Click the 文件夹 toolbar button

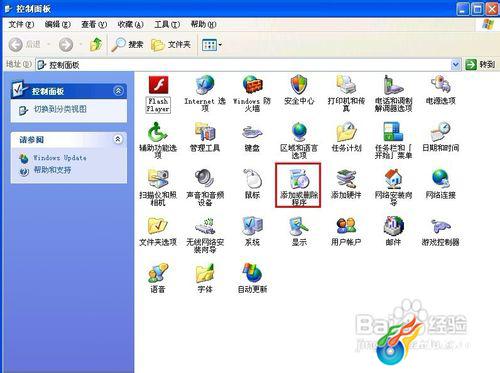(171, 44)
